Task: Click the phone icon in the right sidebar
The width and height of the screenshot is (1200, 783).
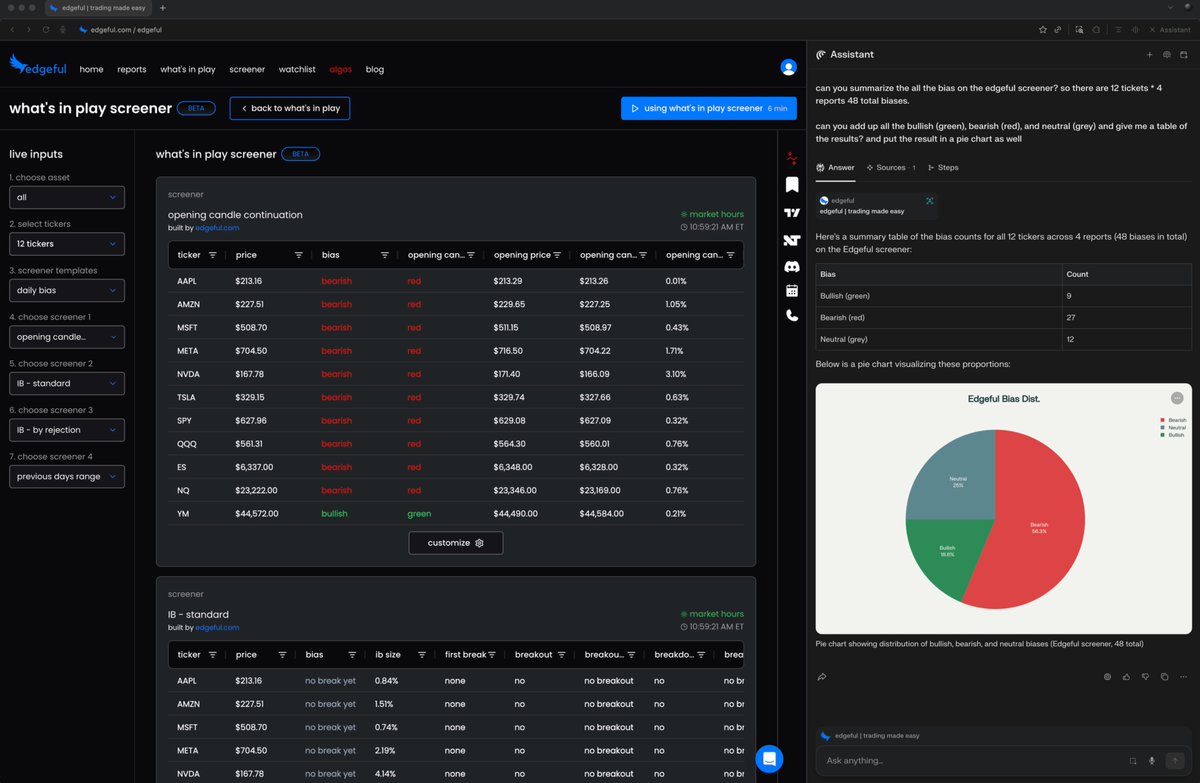Action: point(791,314)
